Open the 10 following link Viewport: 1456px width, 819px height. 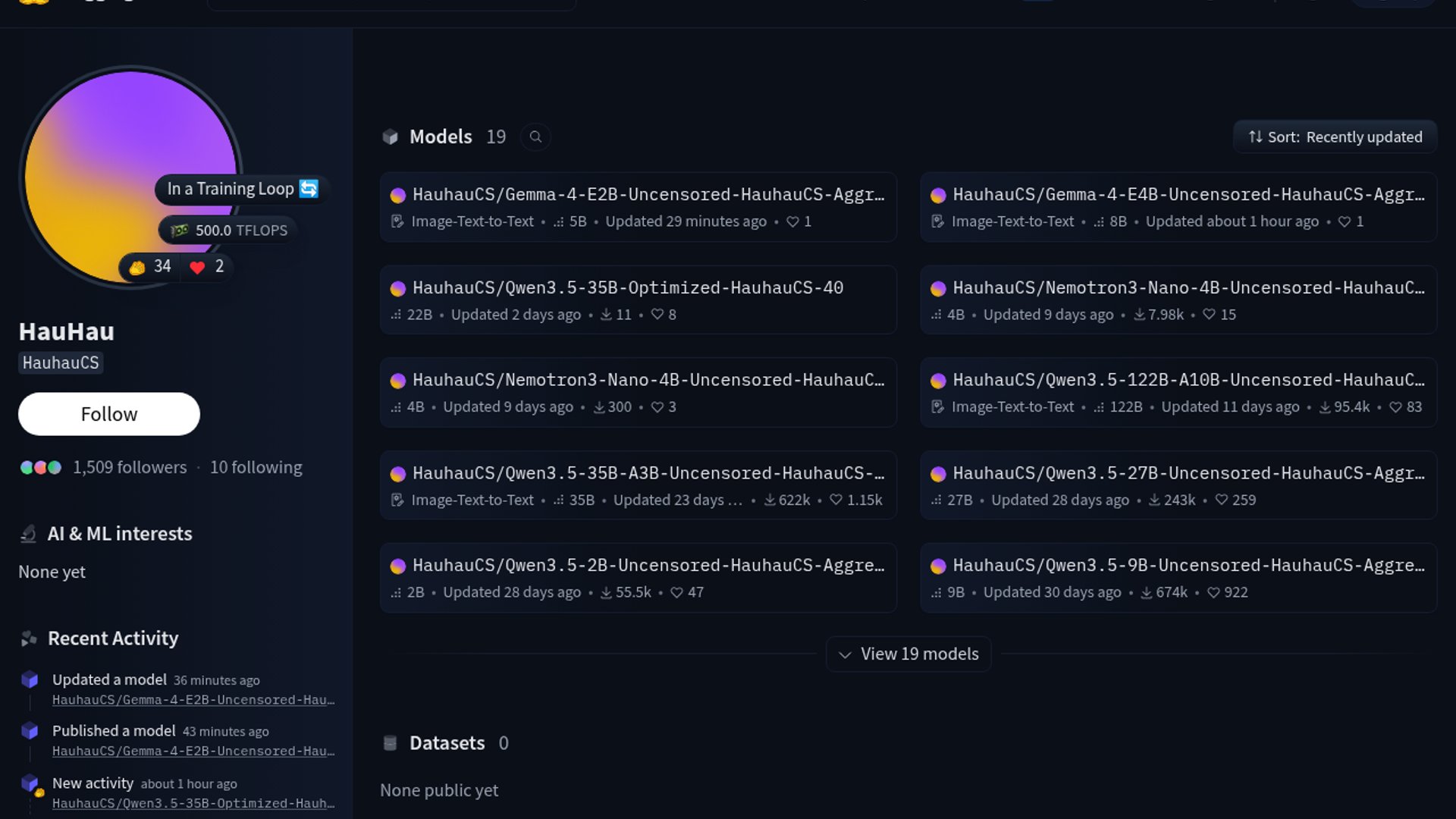coord(256,468)
